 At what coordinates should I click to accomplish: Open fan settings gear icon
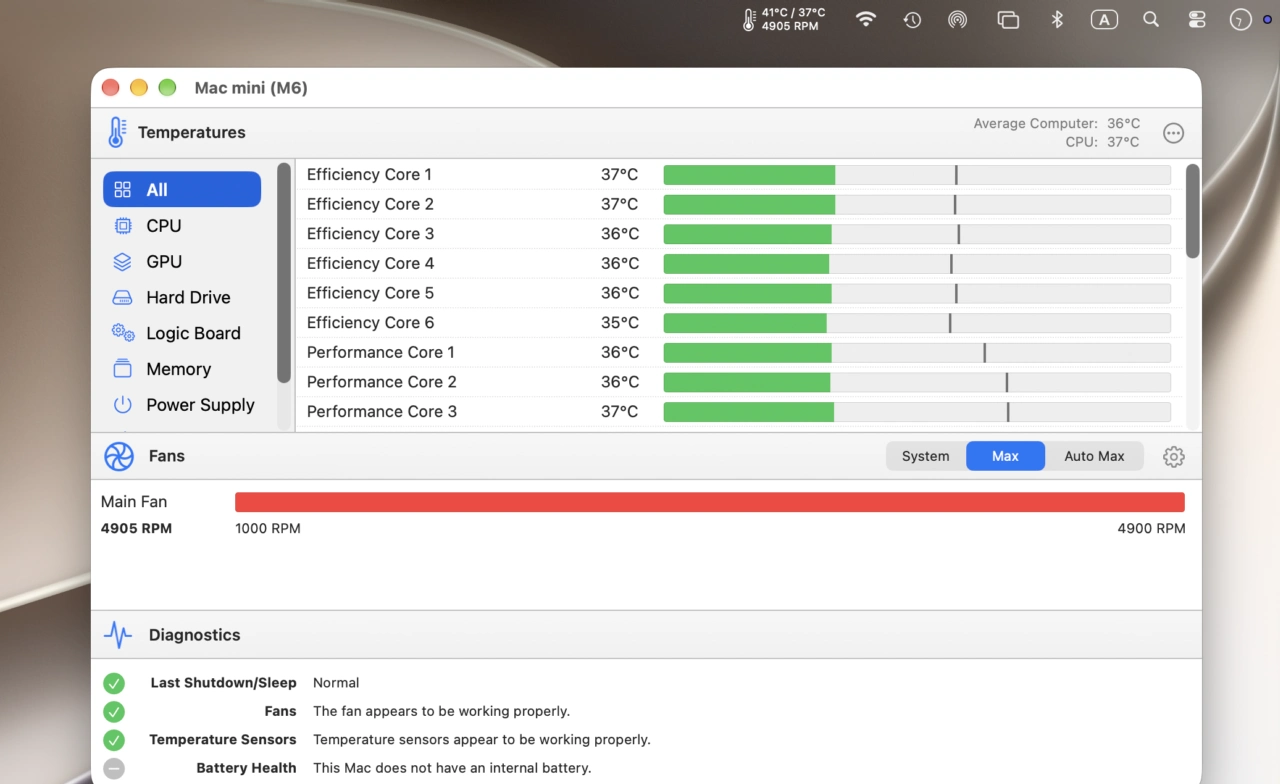[x=1174, y=457]
